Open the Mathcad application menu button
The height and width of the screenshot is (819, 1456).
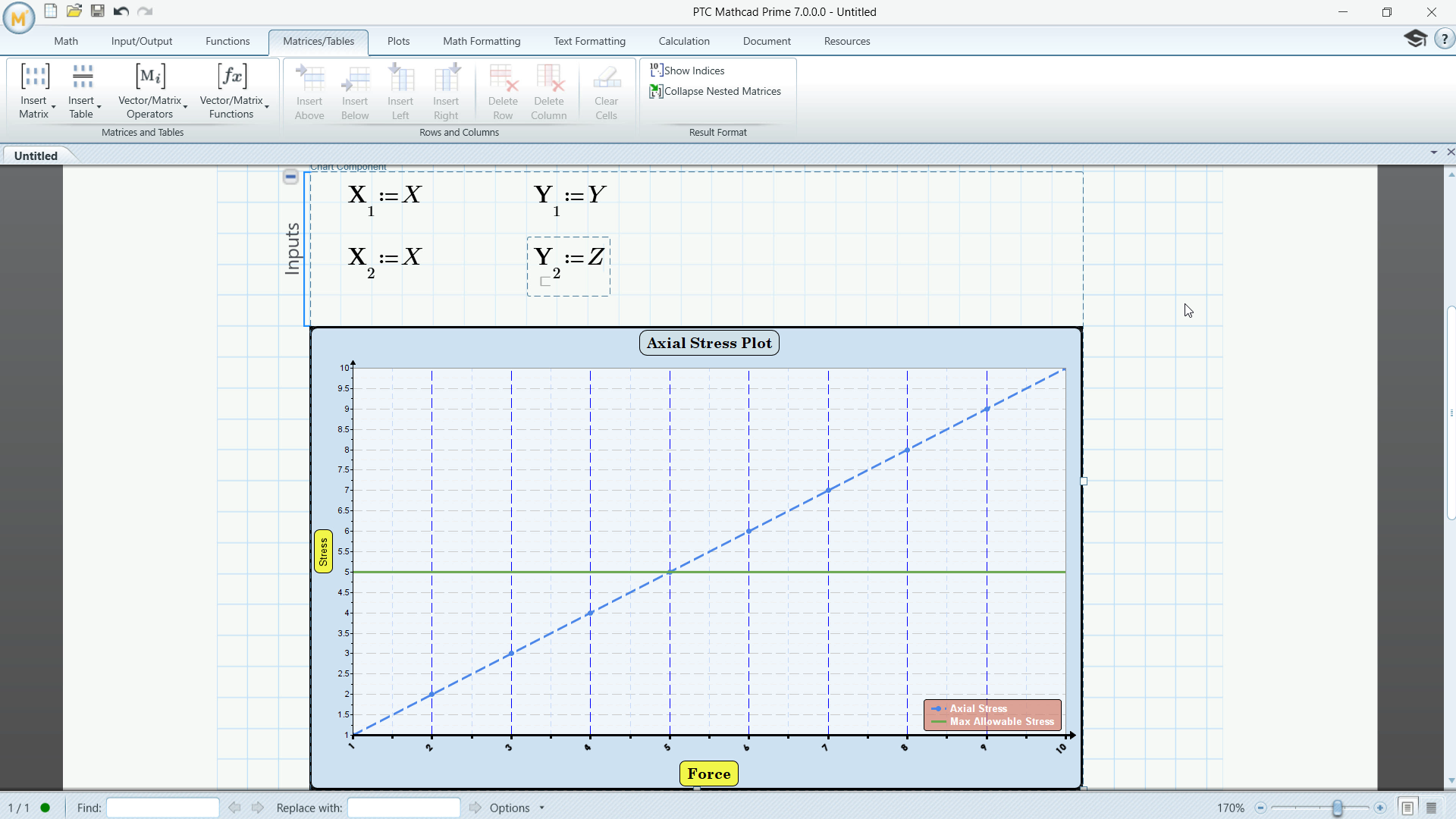18,18
